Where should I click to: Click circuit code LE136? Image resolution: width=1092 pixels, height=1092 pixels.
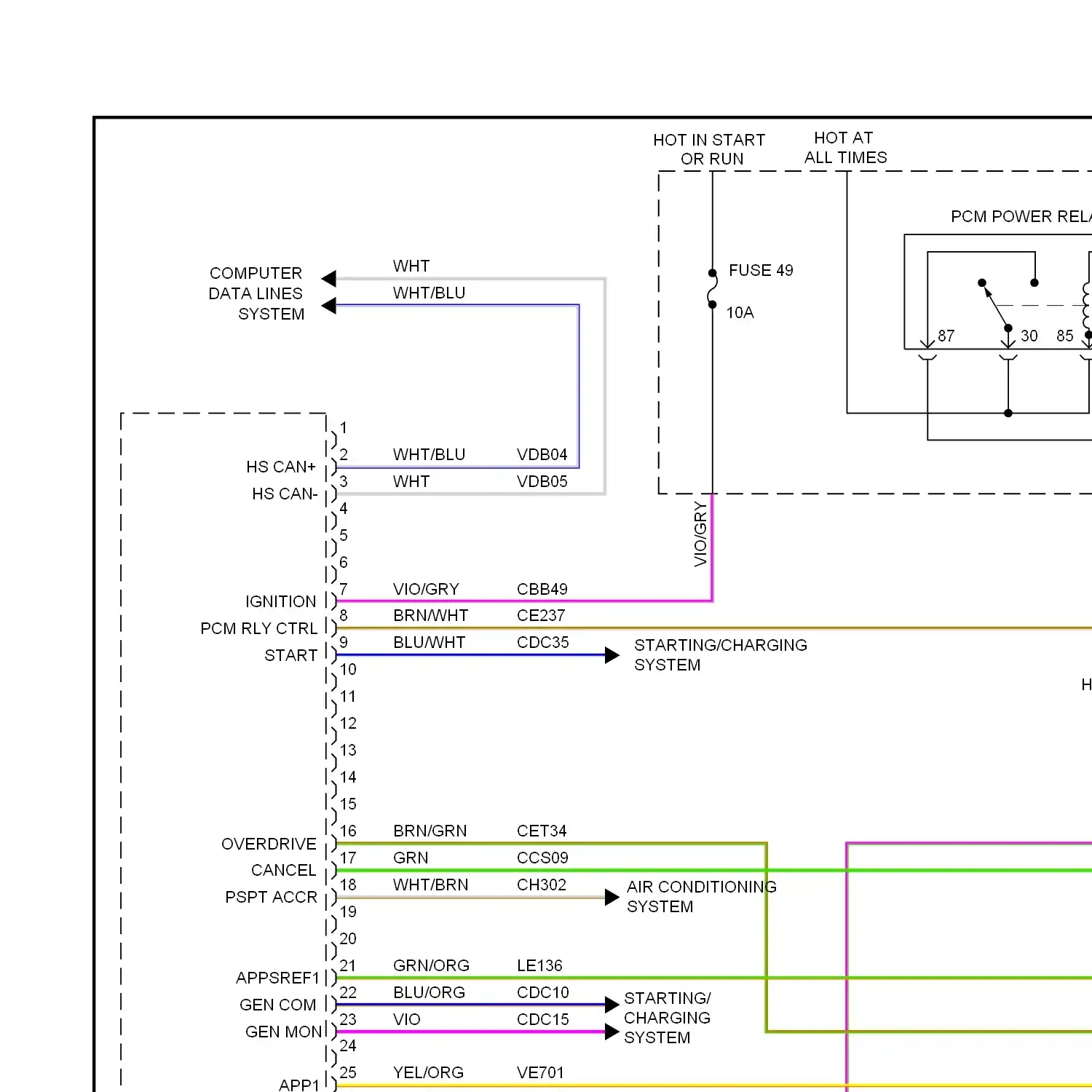point(539,965)
